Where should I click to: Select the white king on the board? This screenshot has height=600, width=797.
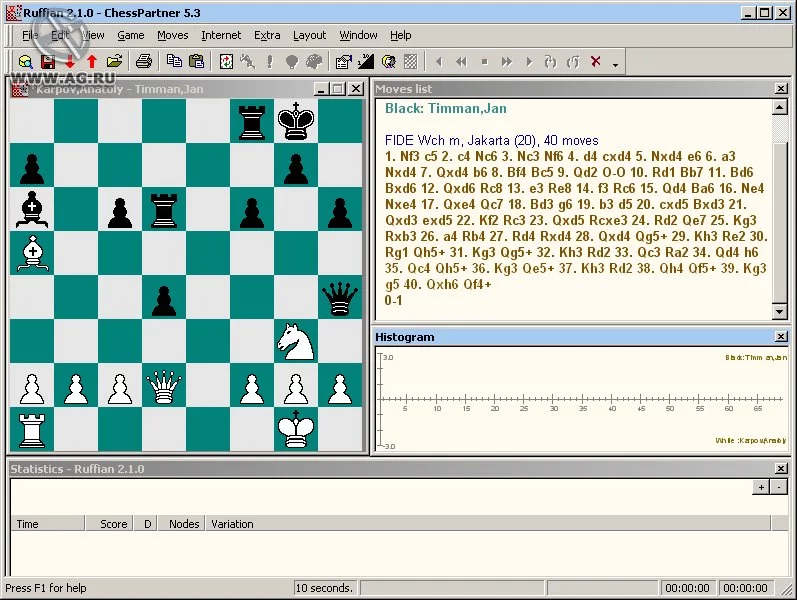pos(296,430)
